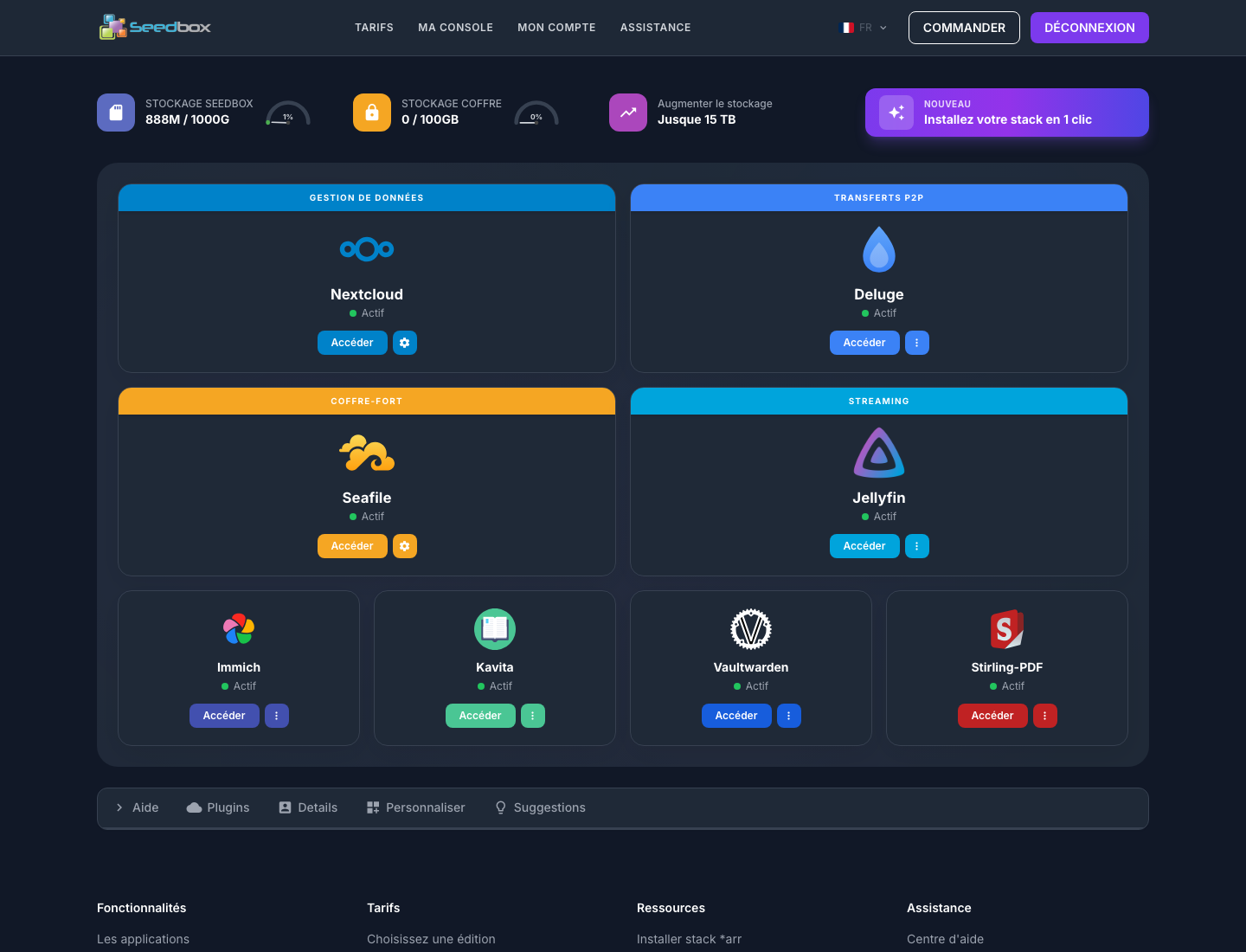Click Accéder for Deluge
Image resolution: width=1246 pixels, height=952 pixels.
coord(864,343)
